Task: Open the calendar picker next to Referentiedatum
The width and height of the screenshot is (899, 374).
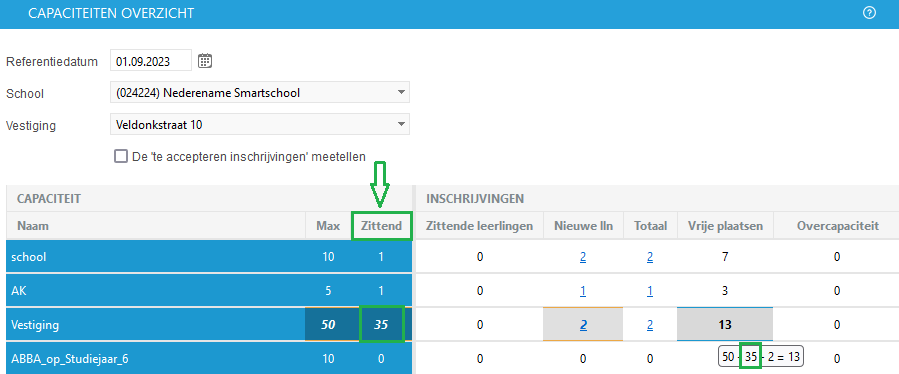Action: tap(205, 61)
